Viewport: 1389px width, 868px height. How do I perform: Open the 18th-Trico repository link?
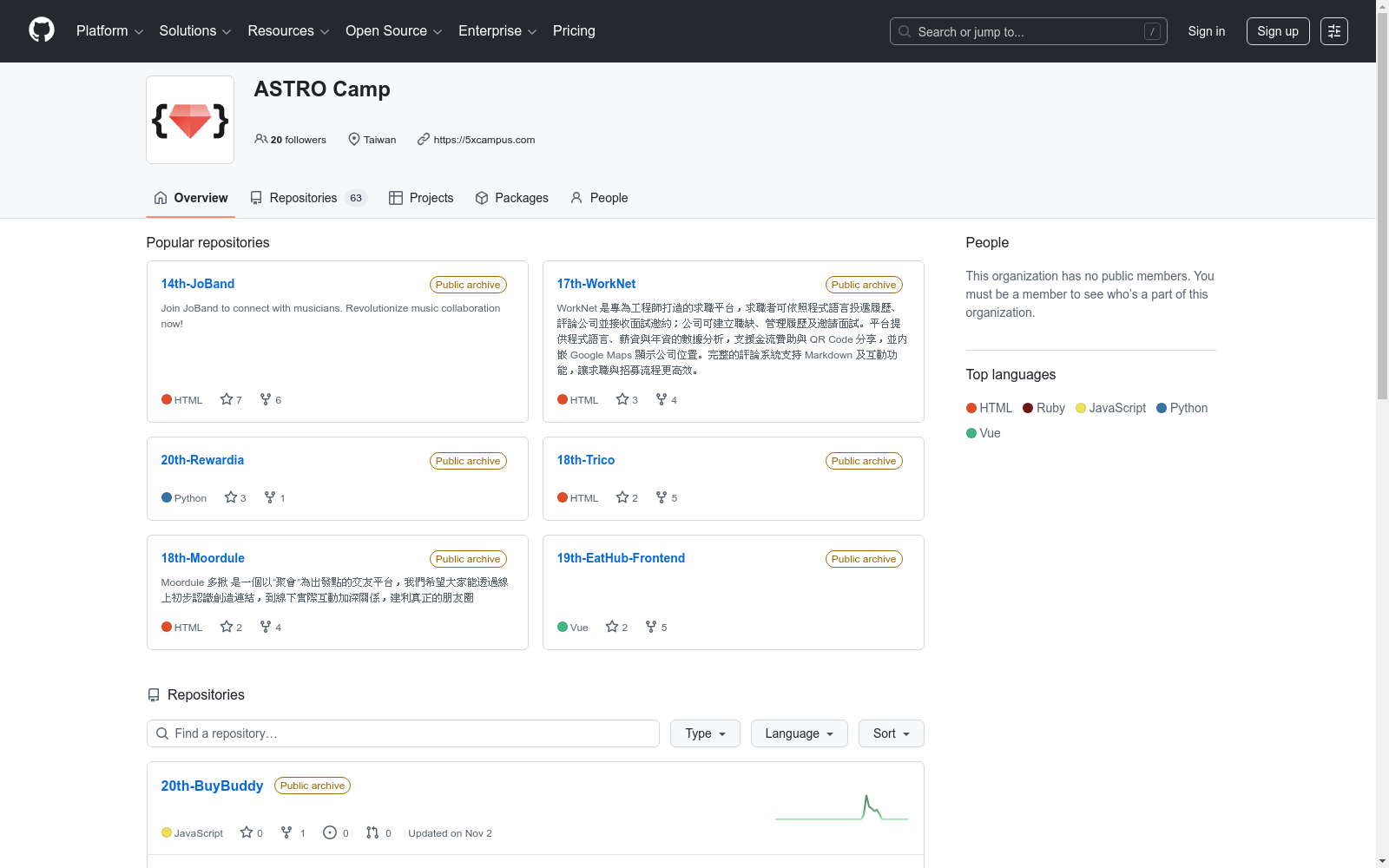(x=586, y=460)
